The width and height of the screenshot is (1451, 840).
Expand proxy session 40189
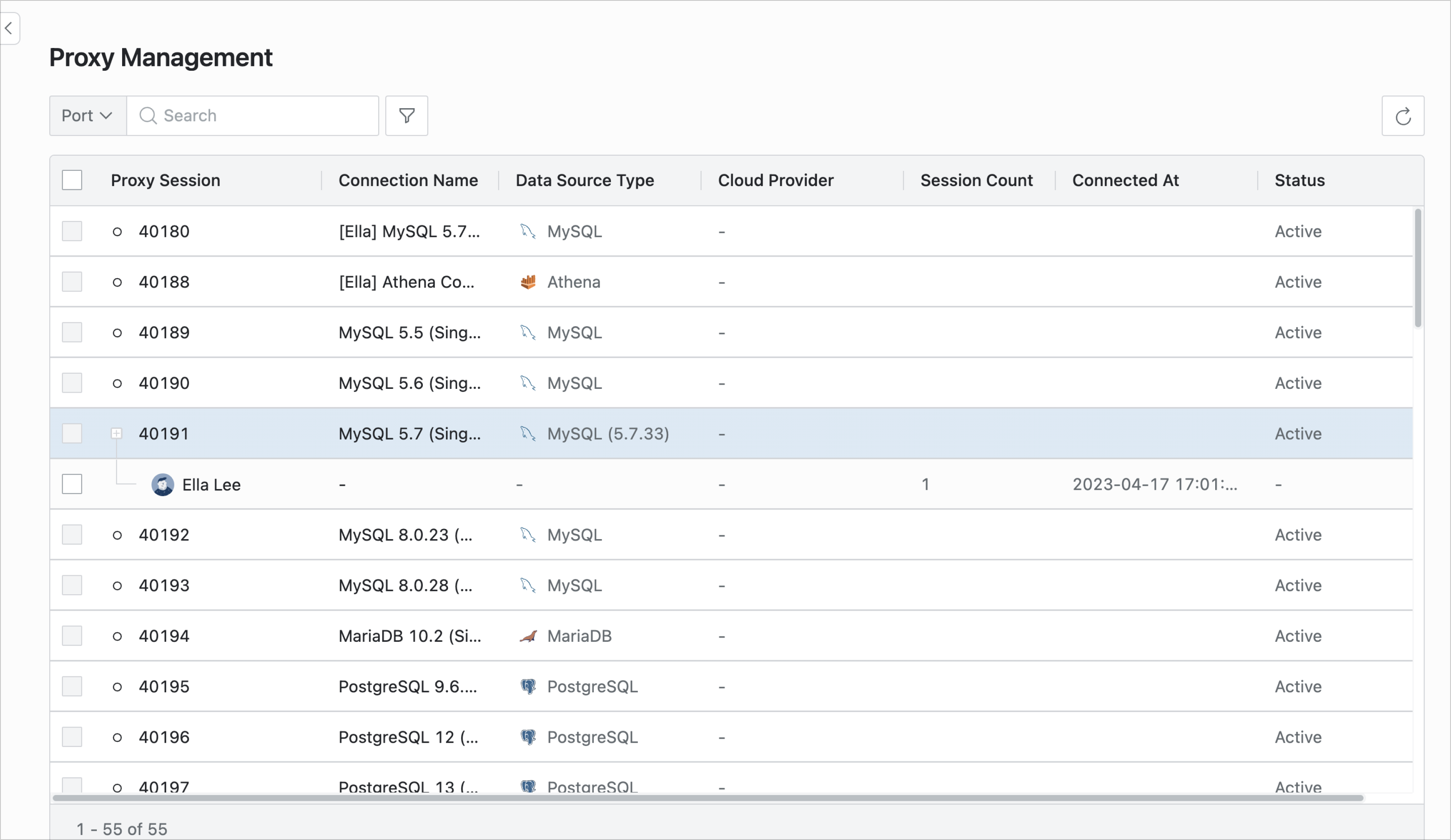117,332
